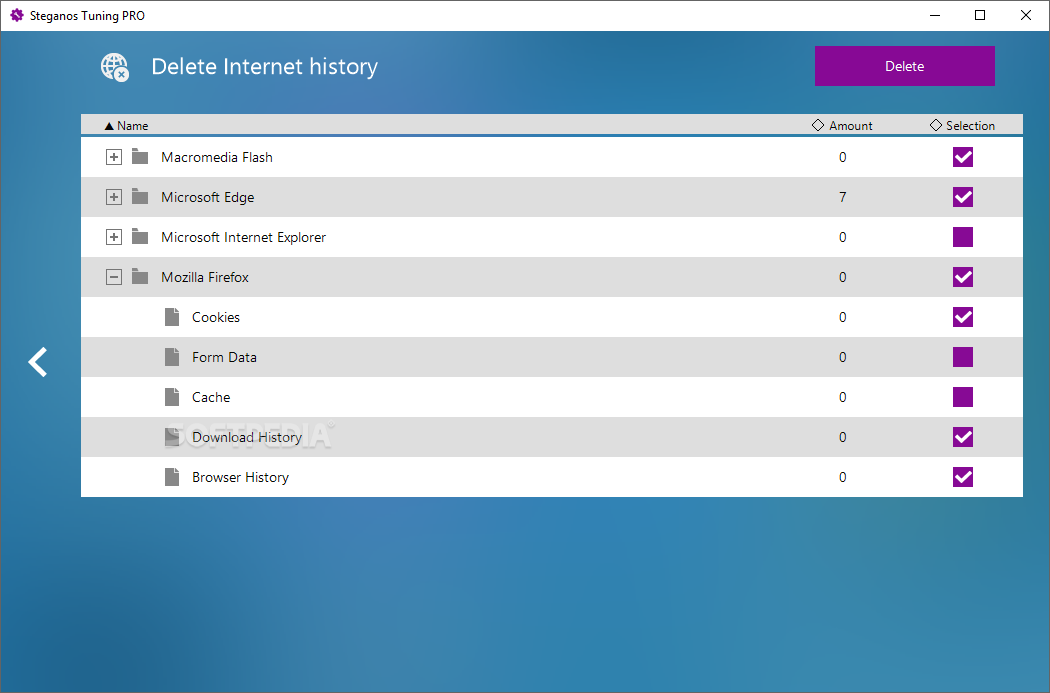The width and height of the screenshot is (1050, 693).
Task: Click the amount 7 for Microsoft Edge
Action: [x=842, y=197]
